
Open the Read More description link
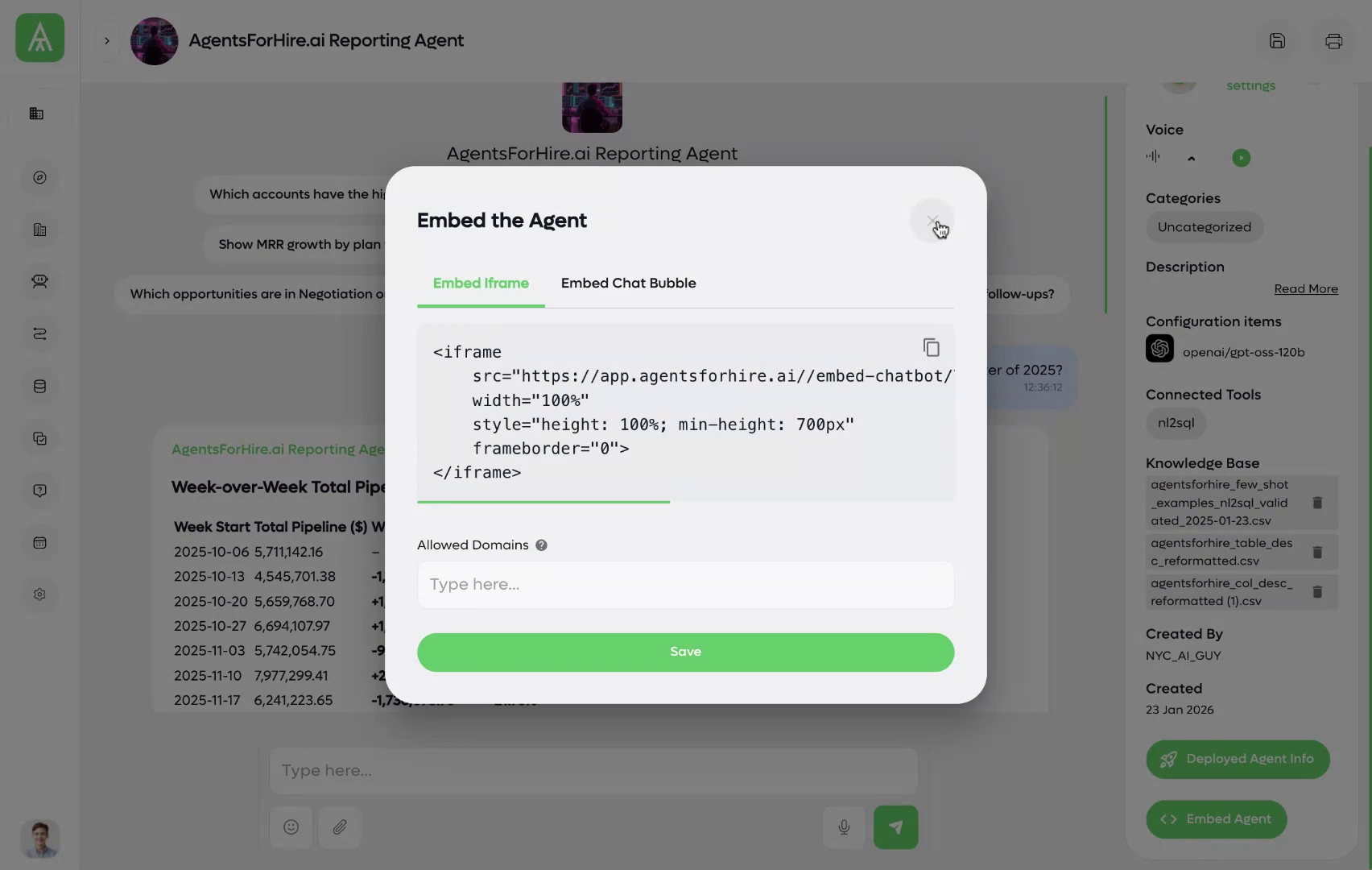click(x=1305, y=289)
